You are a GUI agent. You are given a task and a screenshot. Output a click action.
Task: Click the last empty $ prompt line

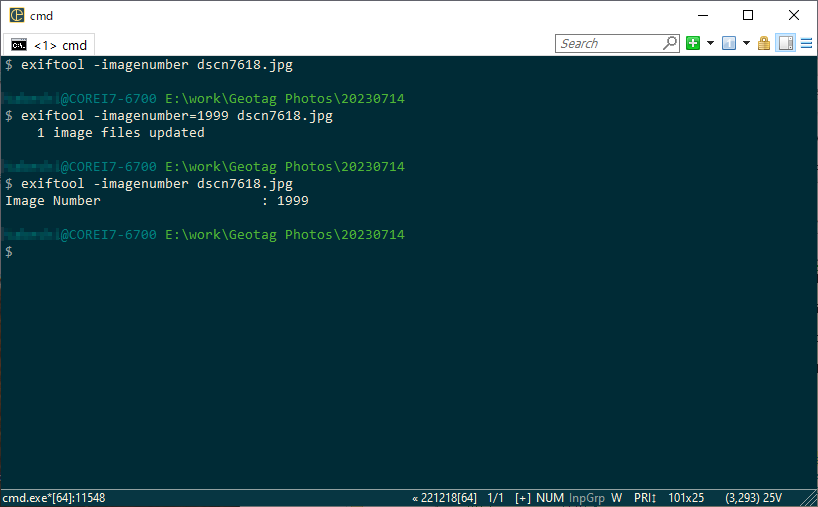pos(9,252)
